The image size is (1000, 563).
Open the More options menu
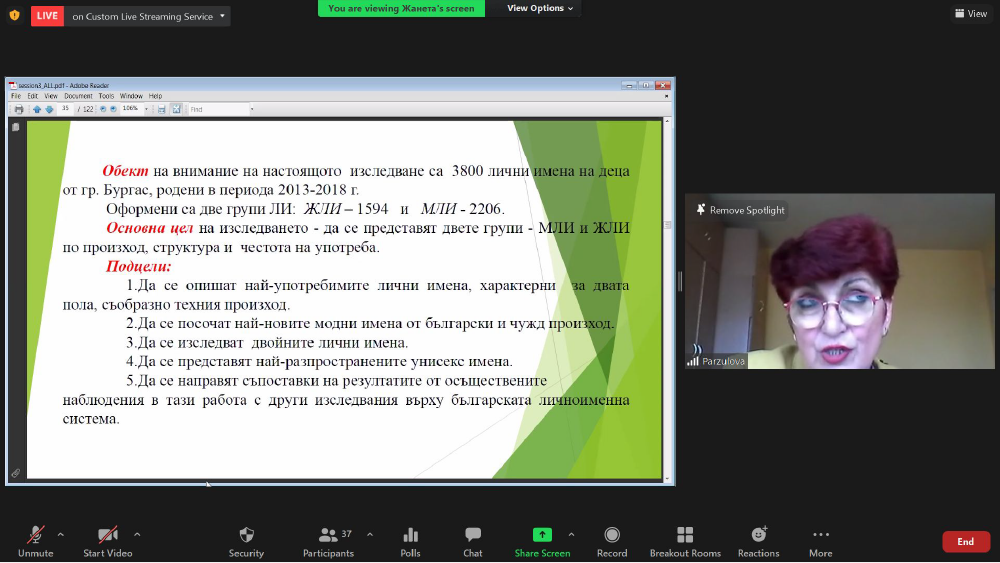point(820,535)
